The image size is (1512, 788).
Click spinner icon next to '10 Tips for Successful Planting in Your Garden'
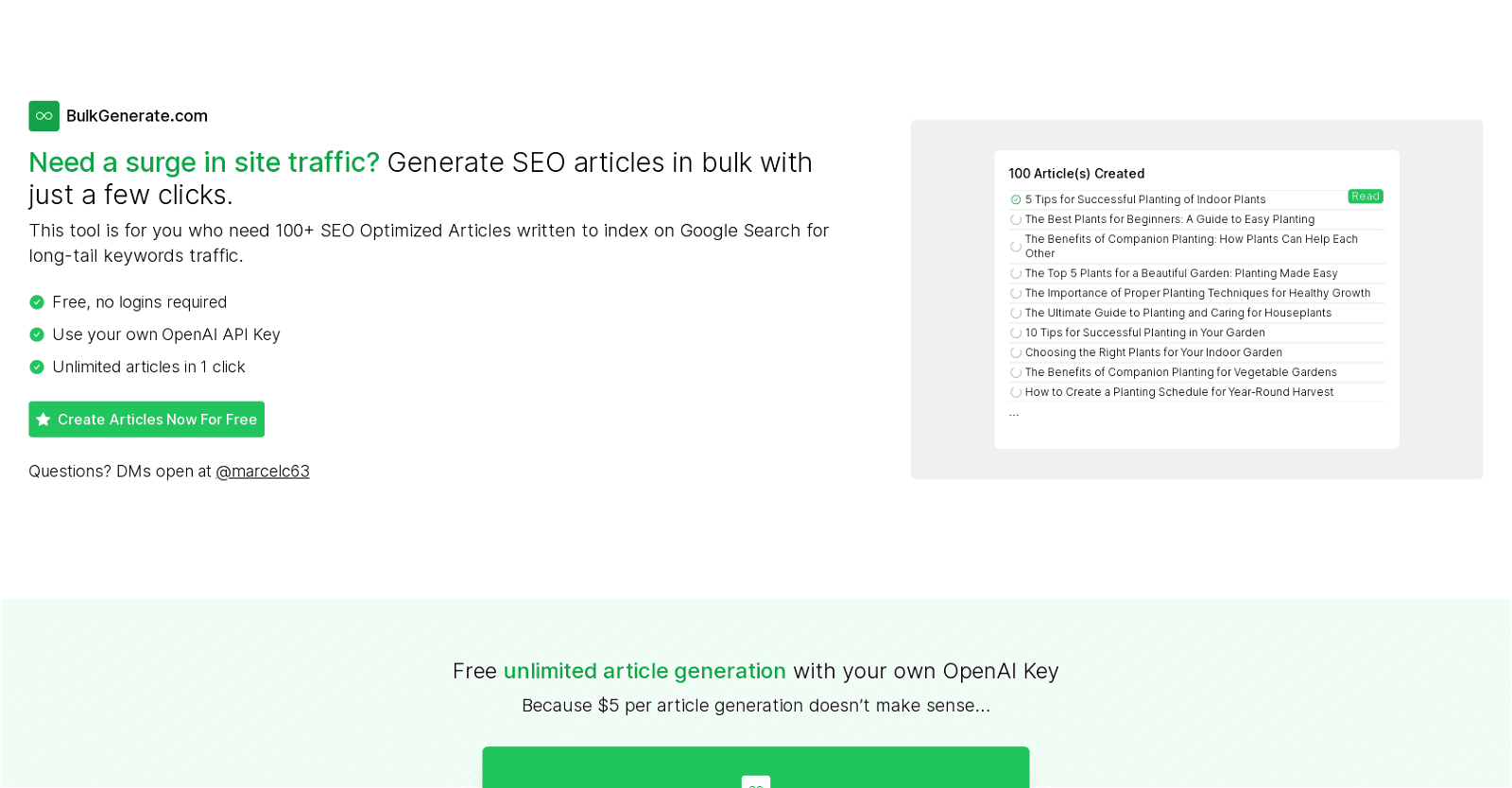pos(1016,333)
